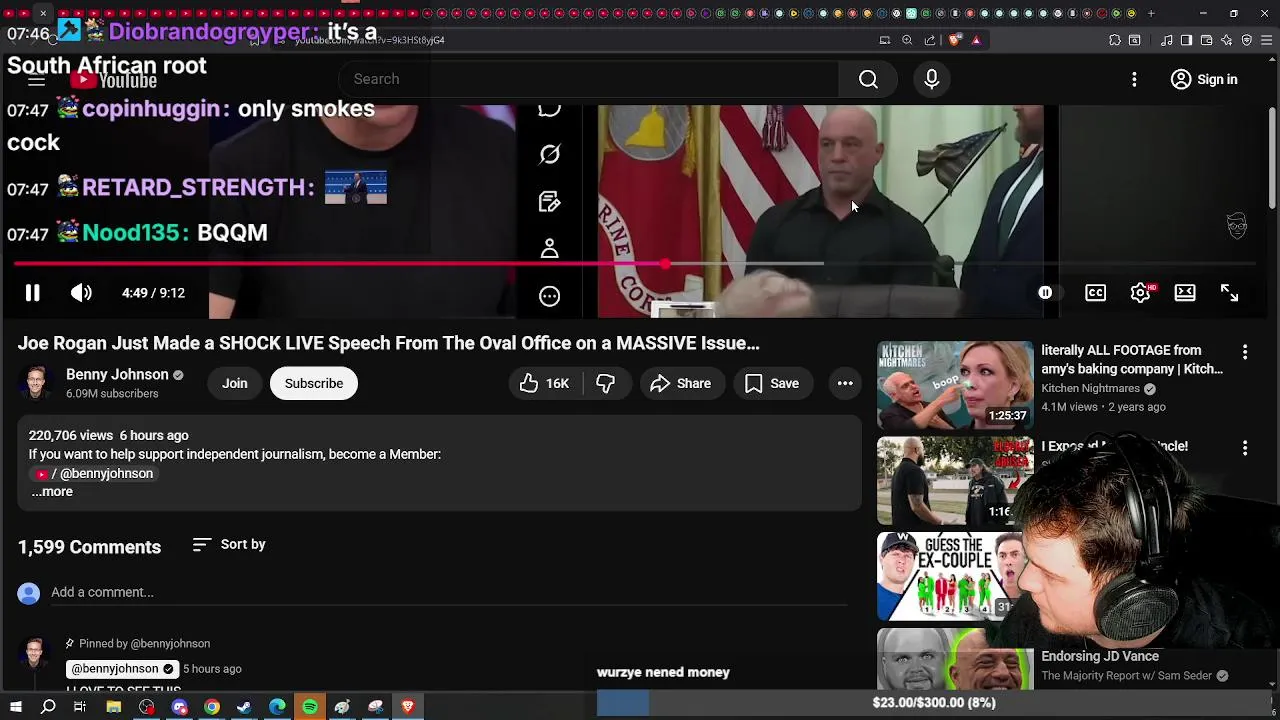Open the browser hamburger main menu
Image resolution: width=1280 pixels, height=720 pixels.
1266,40
